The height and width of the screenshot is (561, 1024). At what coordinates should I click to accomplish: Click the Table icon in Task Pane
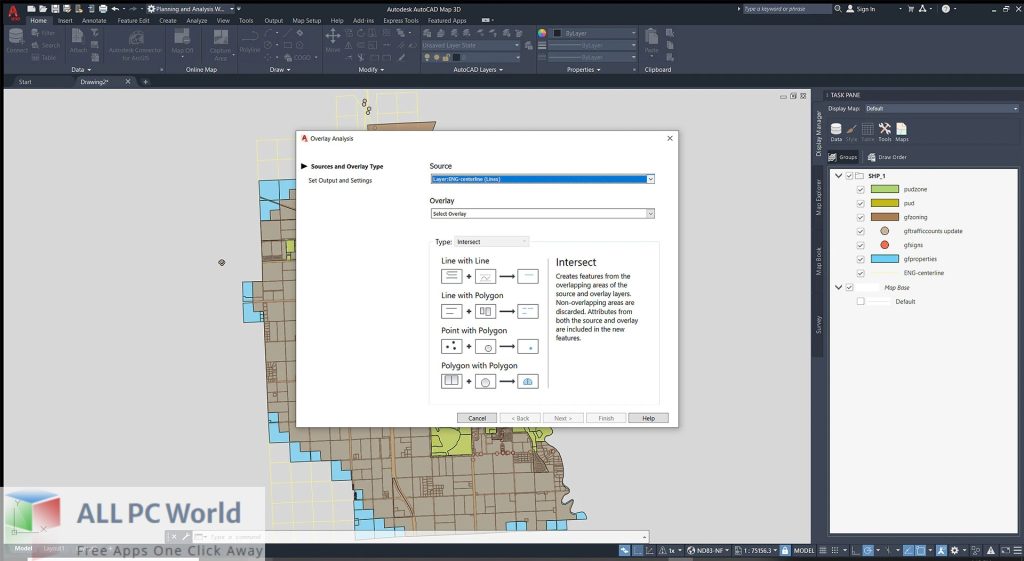click(867, 132)
